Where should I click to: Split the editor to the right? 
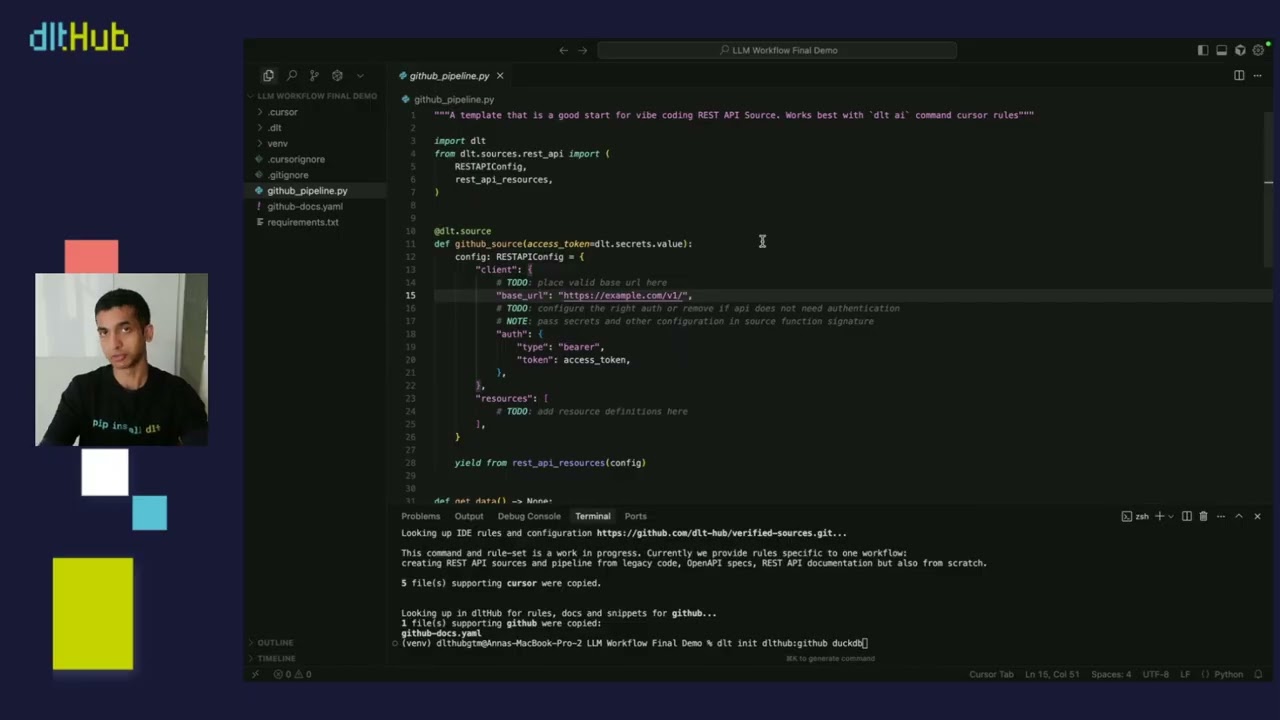point(1239,76)
